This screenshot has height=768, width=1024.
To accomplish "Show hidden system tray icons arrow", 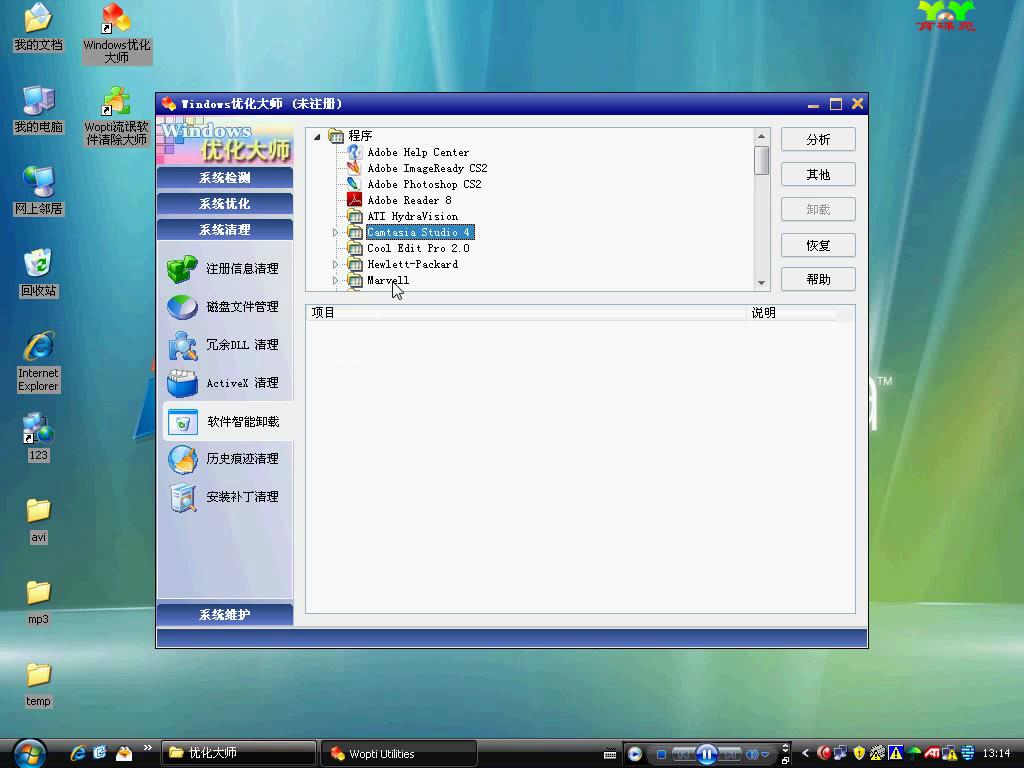I will [806, 753].
